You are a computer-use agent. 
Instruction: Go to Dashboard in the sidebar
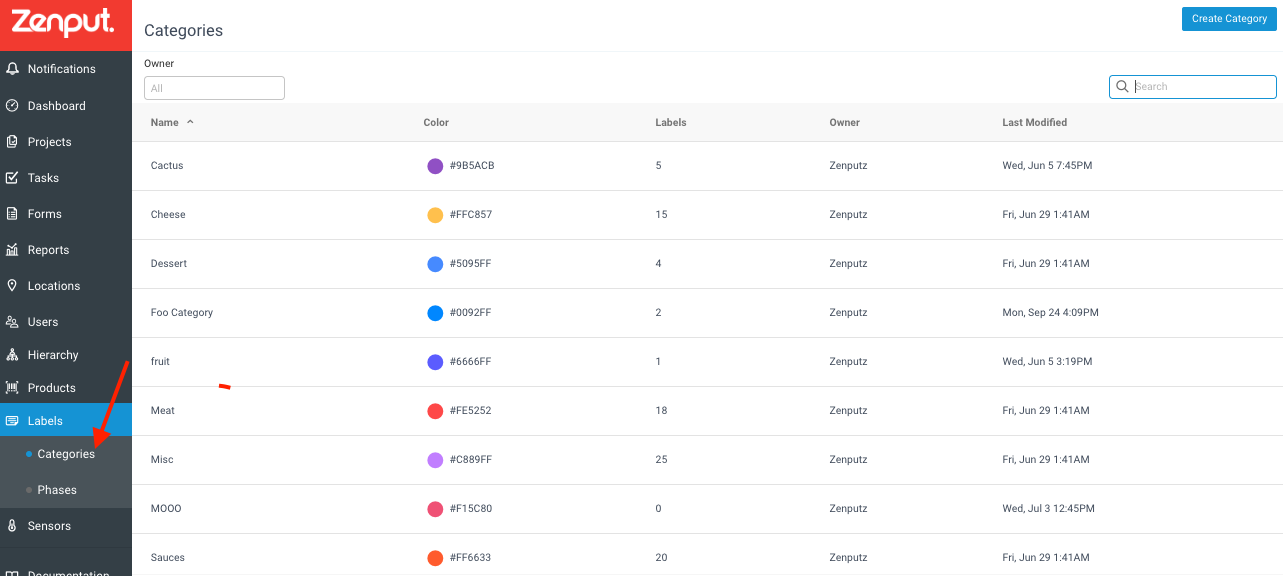tap(66, 106)
